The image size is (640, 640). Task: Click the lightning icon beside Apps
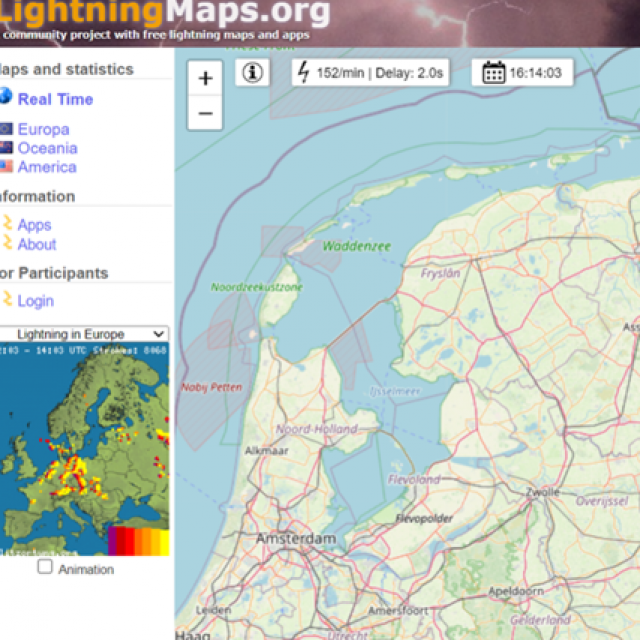[7, 223]
